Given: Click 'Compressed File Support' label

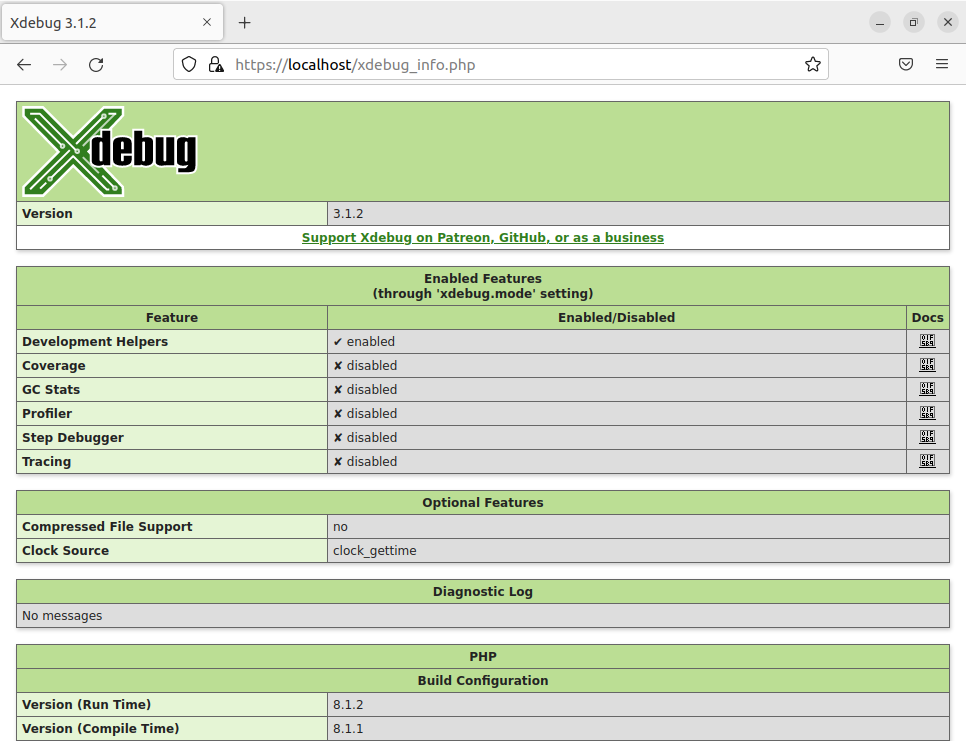Looking at the screenshot, I should (107, 527).
